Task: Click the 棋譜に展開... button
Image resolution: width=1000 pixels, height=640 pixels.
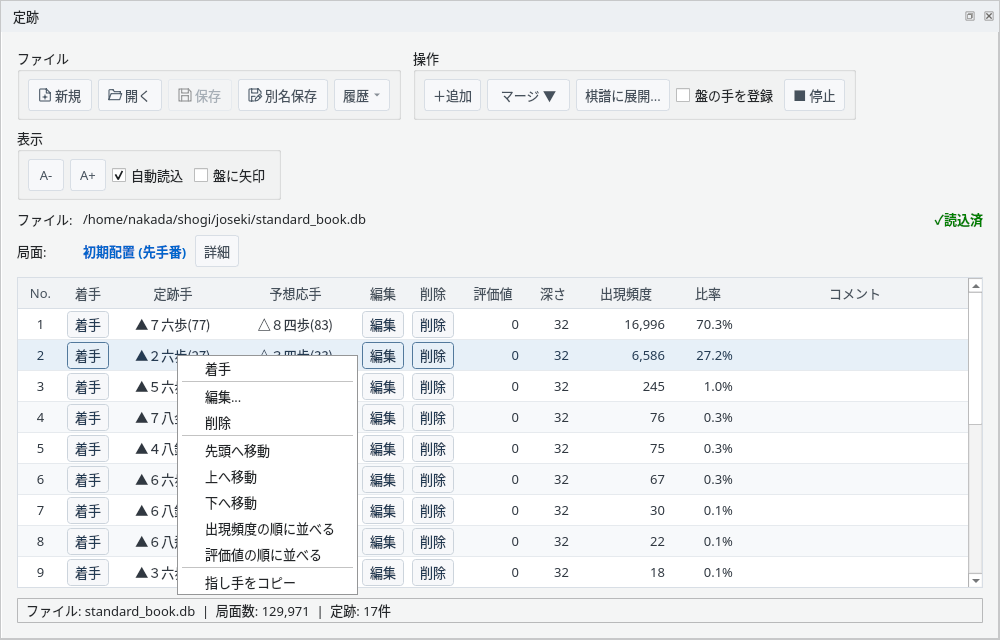Action: (622, 96)
